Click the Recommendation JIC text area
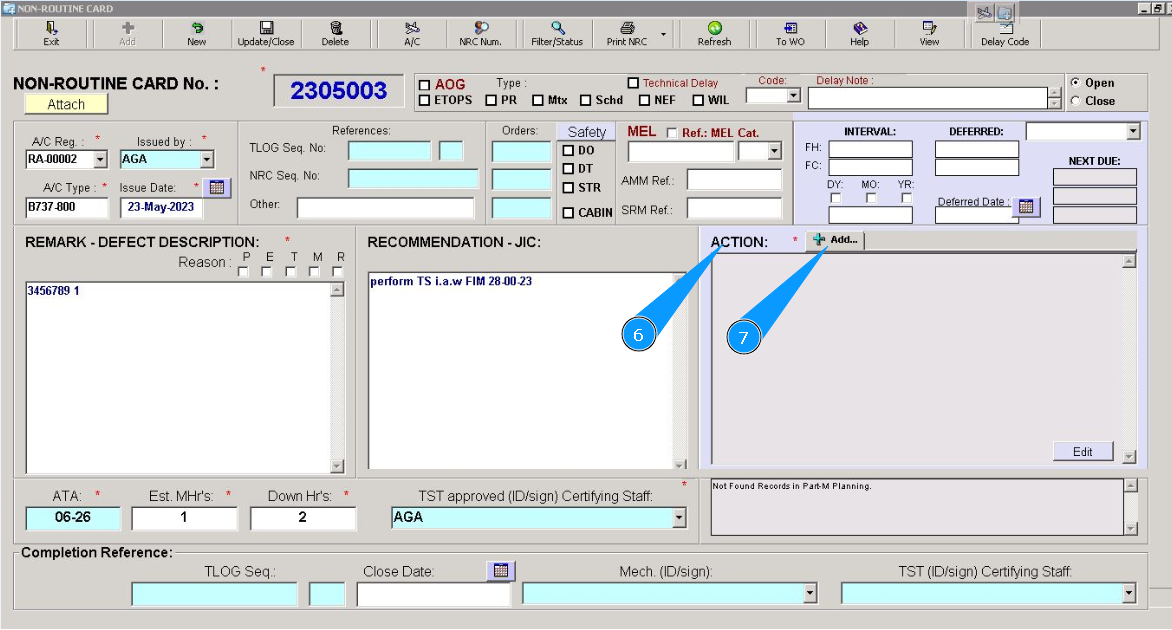This screenshot has height=630, width=1172. (521, 371)
